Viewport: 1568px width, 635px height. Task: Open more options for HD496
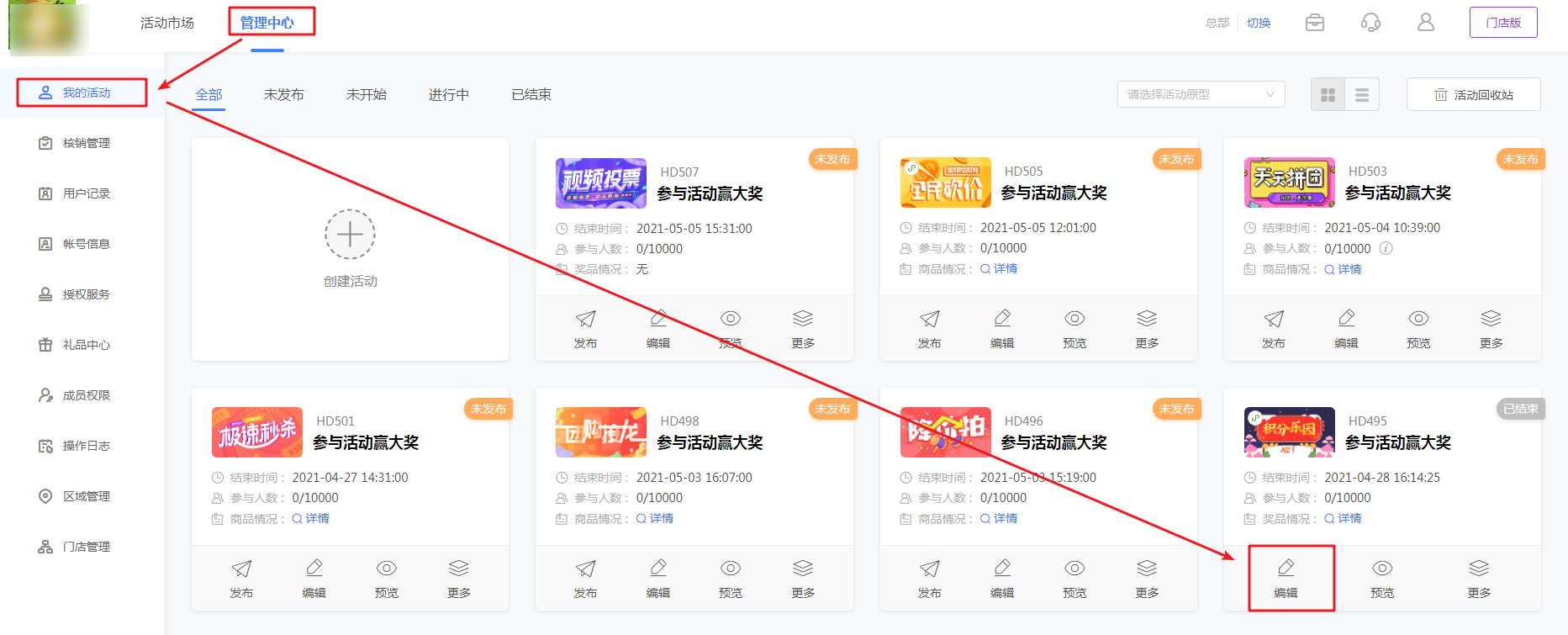1147,579
